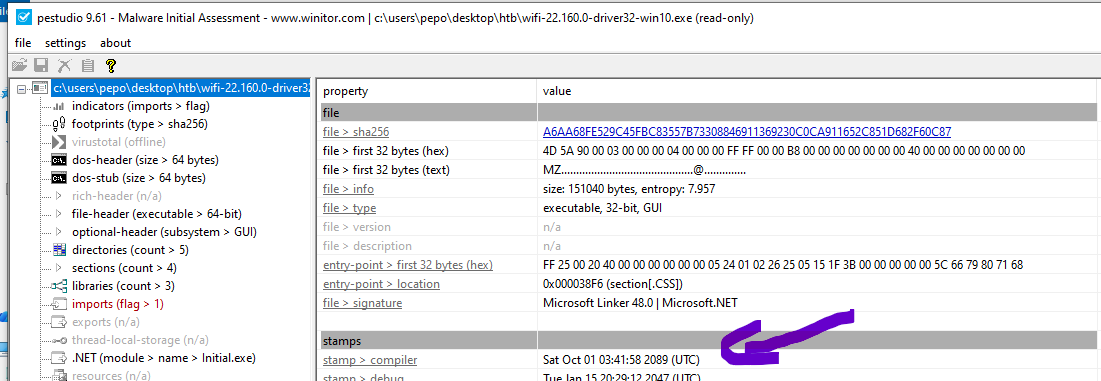Image resolution: width=1101 pixels, height=381 pixels.
Task: Click the 'file > info' property link
Action: (348, 189)
